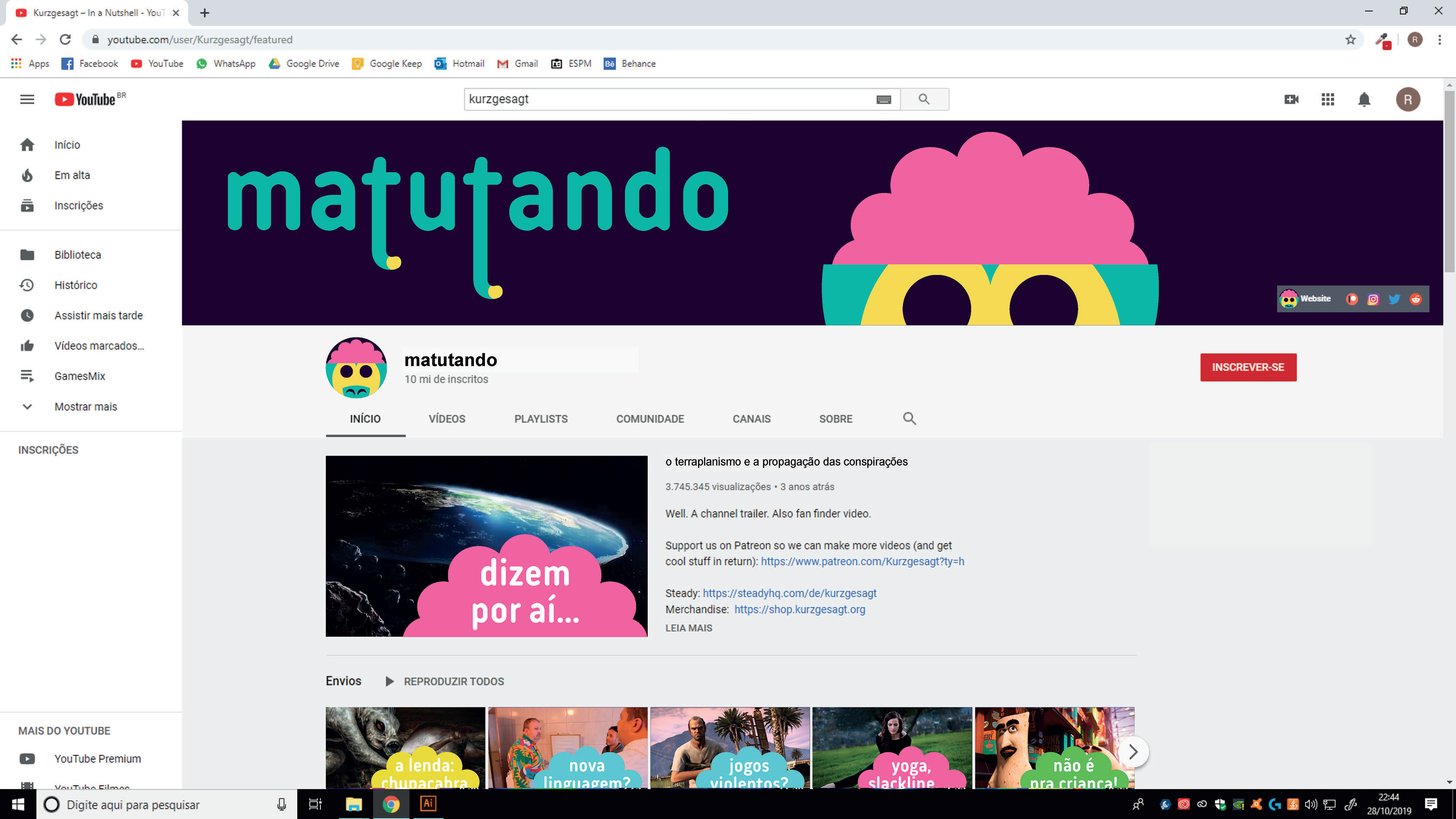Image resolution: width=1456 pixels, height=819 pixels.
Task: Switch to the SOBRE tab
Action: pyautogui.click(x=835, y=419)
